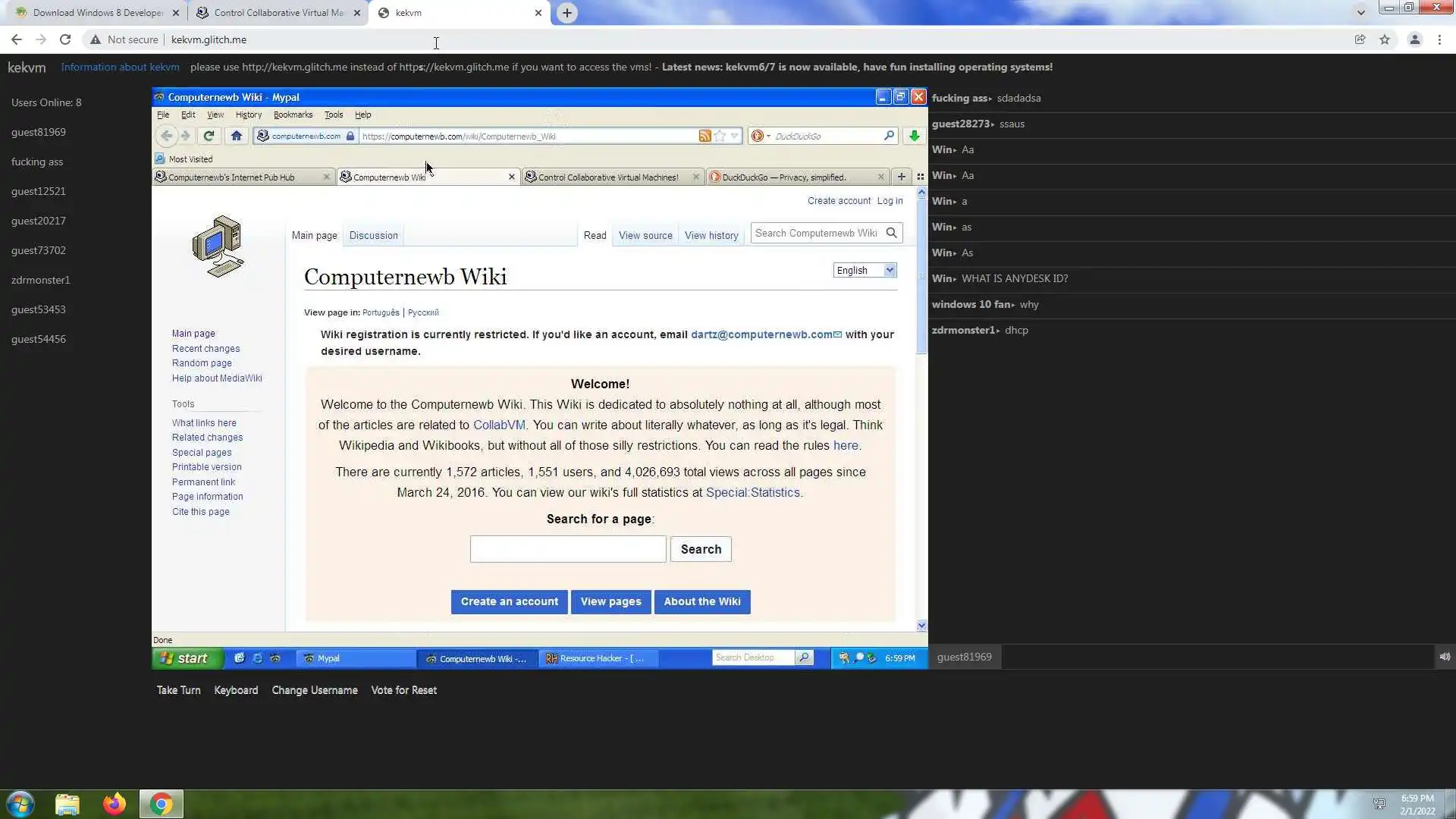1456x819 pixels.
Task: Click the Create an account button
Action: 509,601
